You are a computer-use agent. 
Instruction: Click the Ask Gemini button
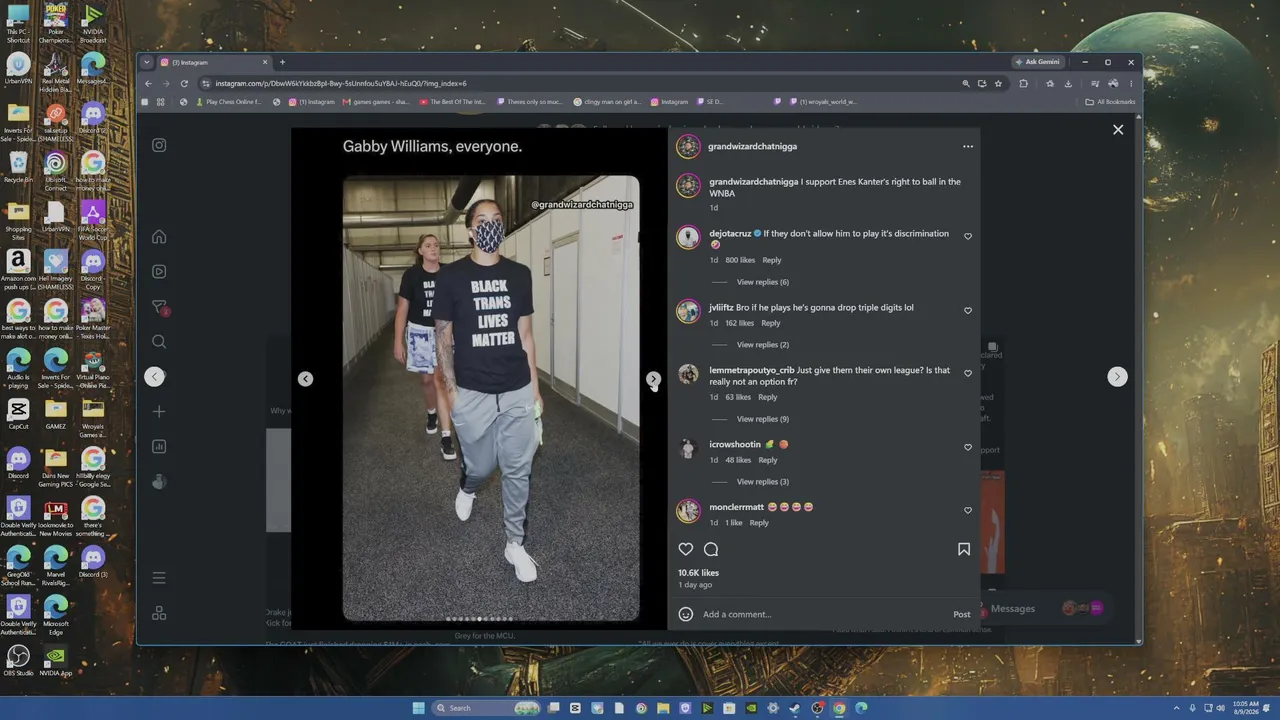coord(1037,62)
